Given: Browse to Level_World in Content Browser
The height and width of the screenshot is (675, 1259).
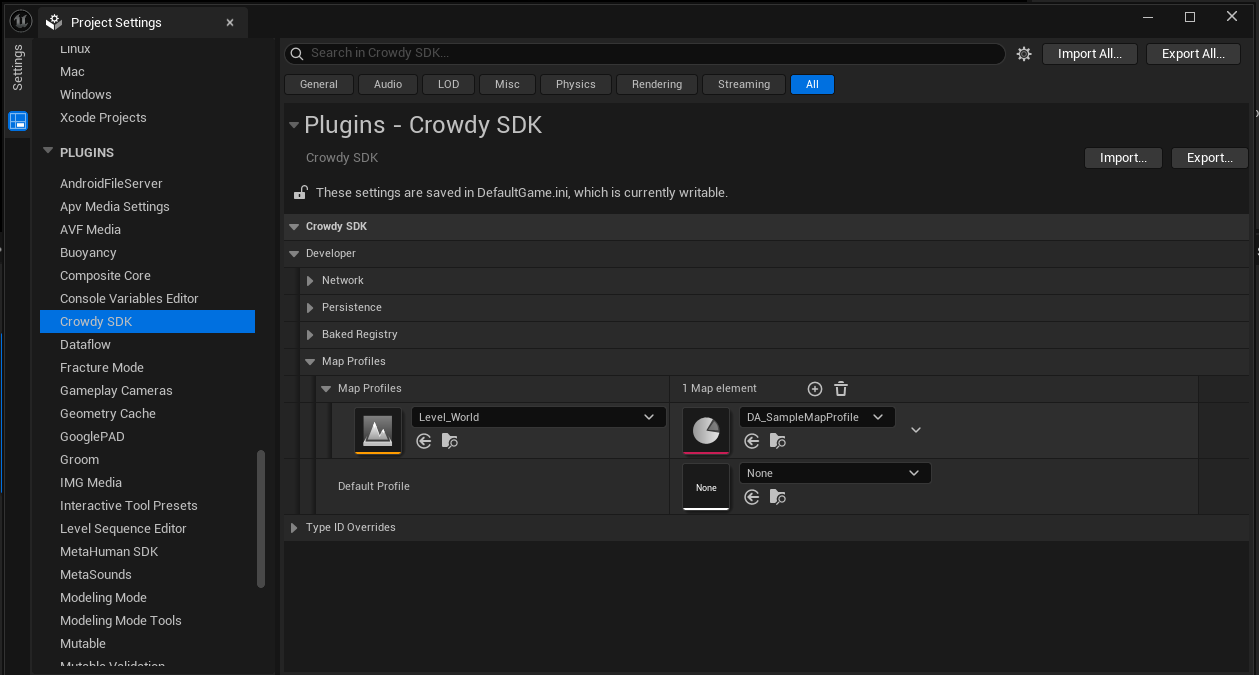Looking at the screenshot, I should point(450,441).
